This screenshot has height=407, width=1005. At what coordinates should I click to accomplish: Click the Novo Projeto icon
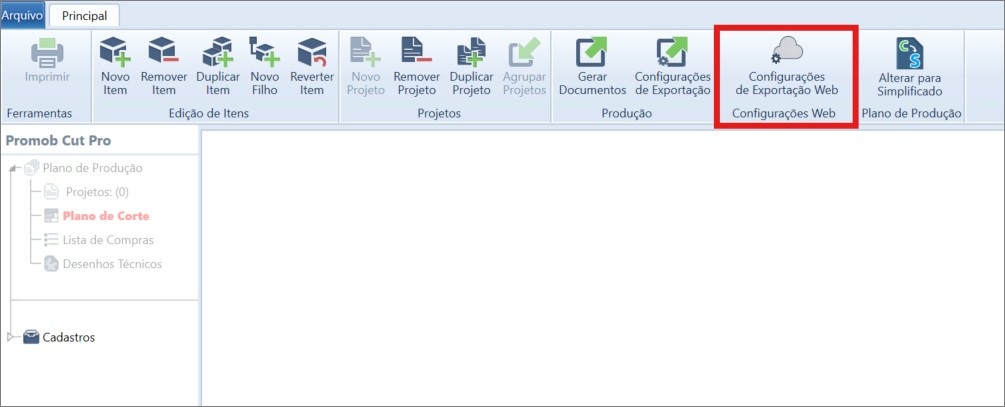[x=365, y=53]
